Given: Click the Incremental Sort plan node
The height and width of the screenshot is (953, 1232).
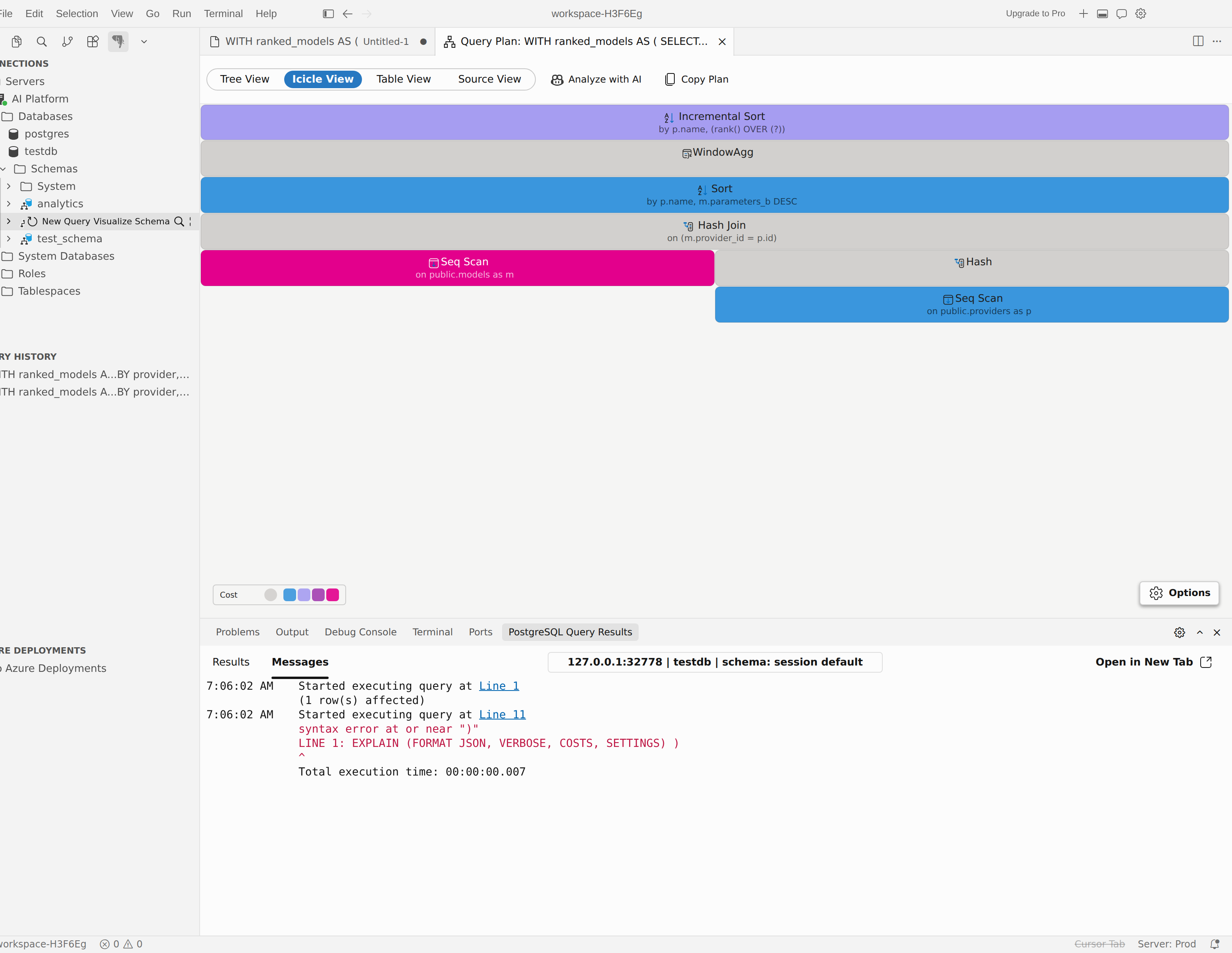Looking at the screenshot, I should pyautogui.click(x=714, y=122).
